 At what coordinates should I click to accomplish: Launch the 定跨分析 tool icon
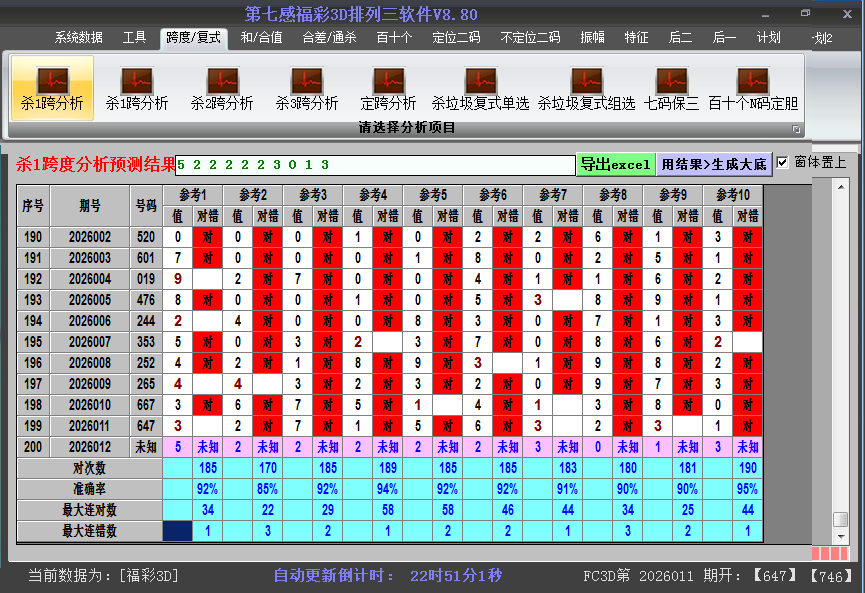click(388, 80)
